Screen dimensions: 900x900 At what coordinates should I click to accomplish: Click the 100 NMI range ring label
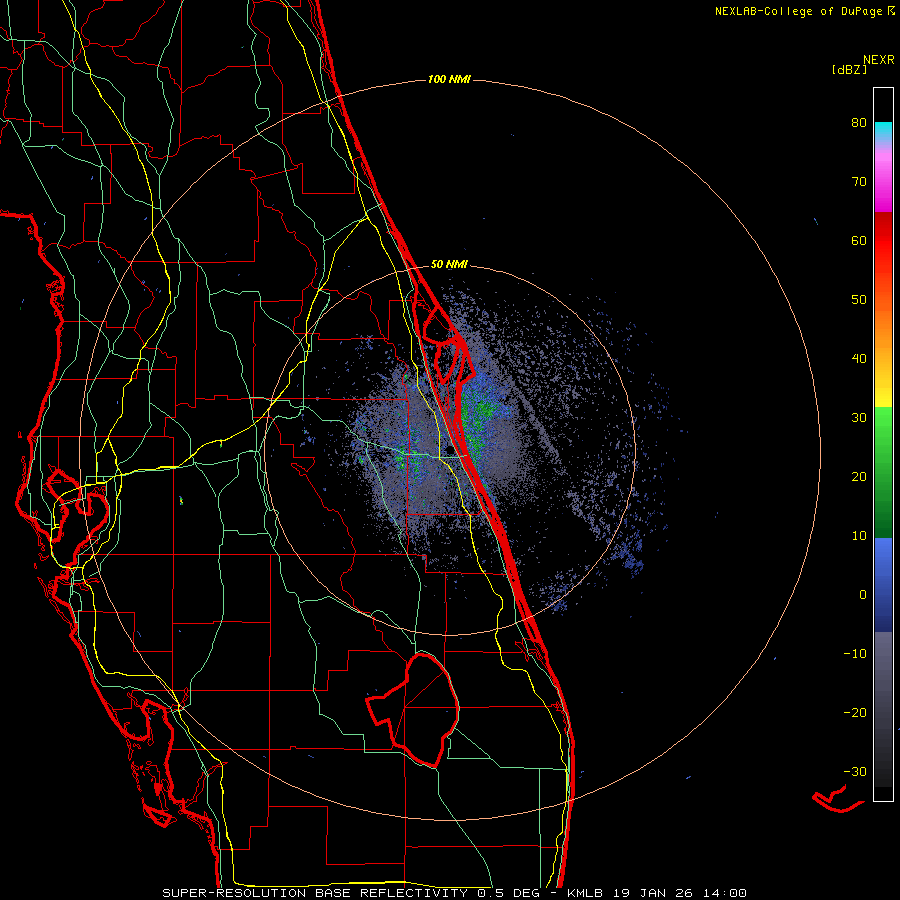pos(449,79)
